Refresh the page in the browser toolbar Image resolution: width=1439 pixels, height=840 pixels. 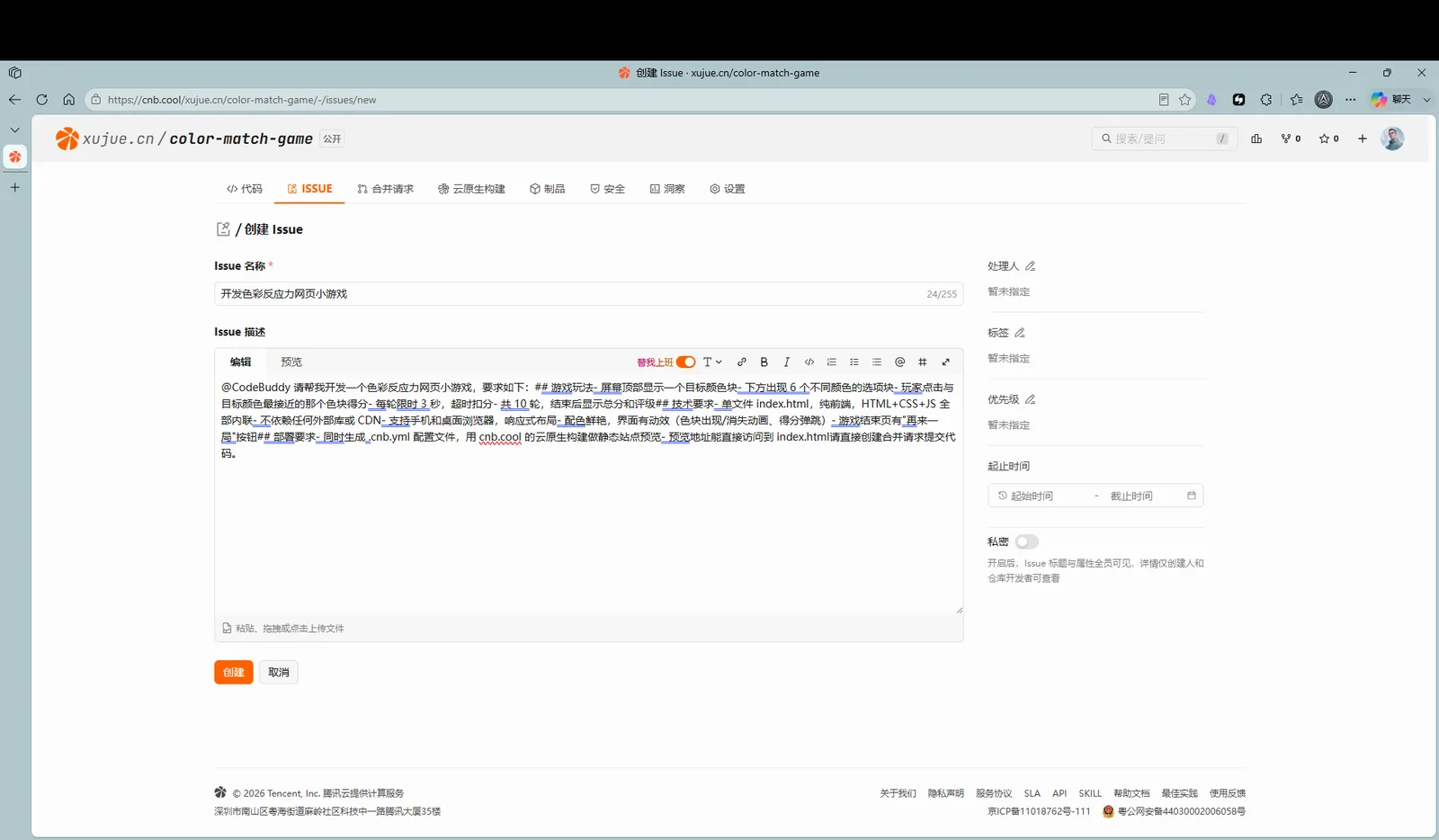click(41, 100)
